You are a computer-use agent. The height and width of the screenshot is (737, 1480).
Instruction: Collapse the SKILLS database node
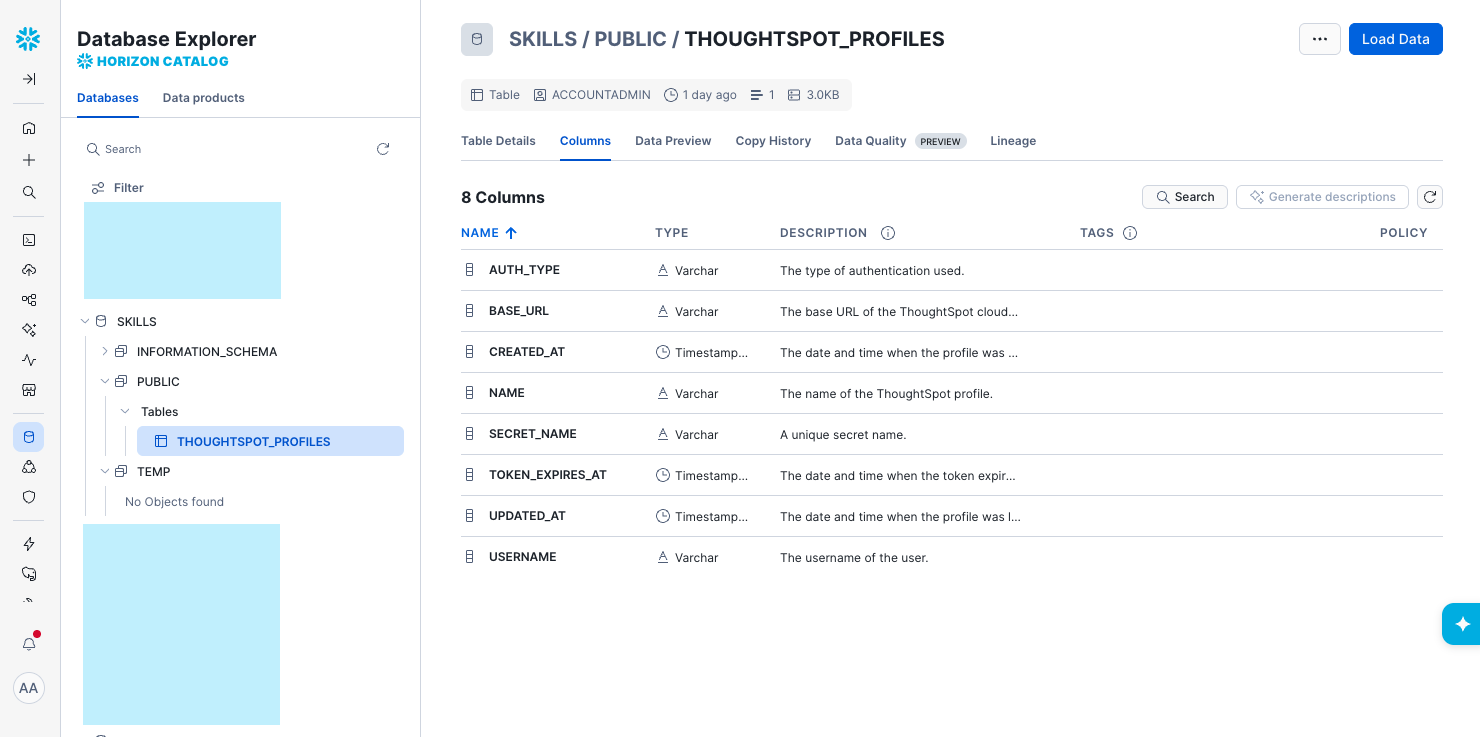[85, 322]
